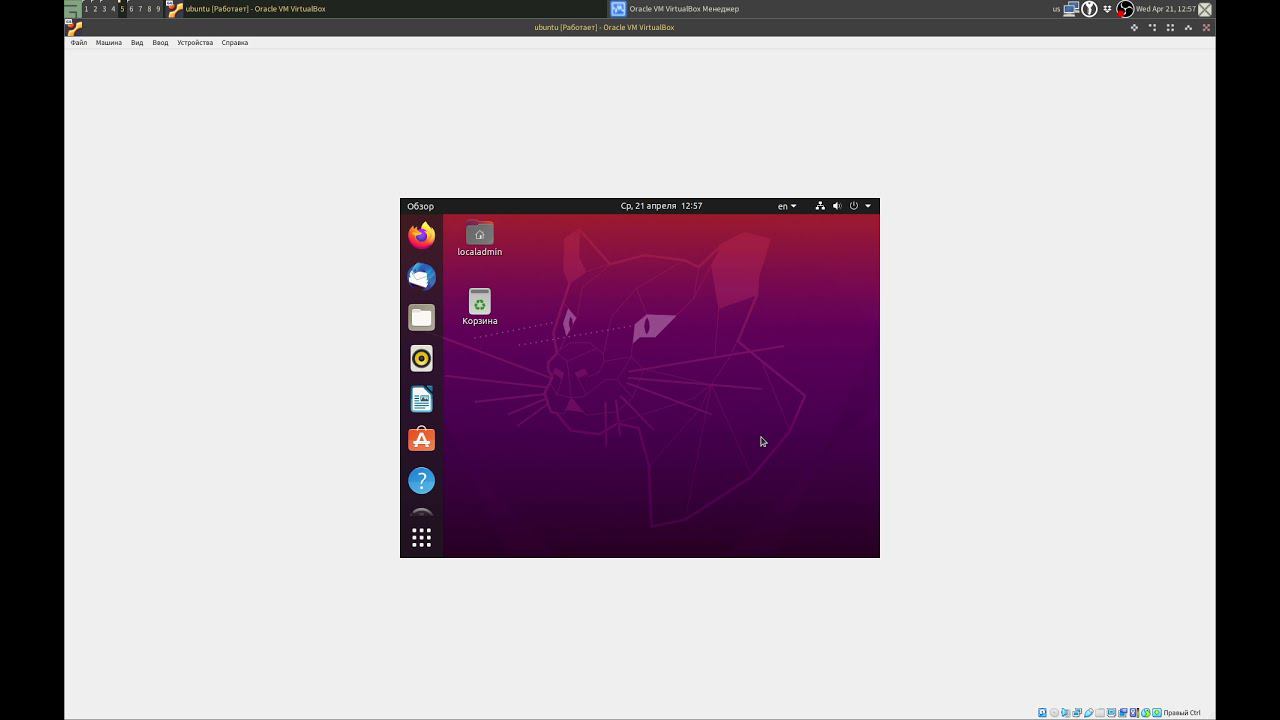
Task: Click the USB devices status icon
Action: [x=1088, y=713]
